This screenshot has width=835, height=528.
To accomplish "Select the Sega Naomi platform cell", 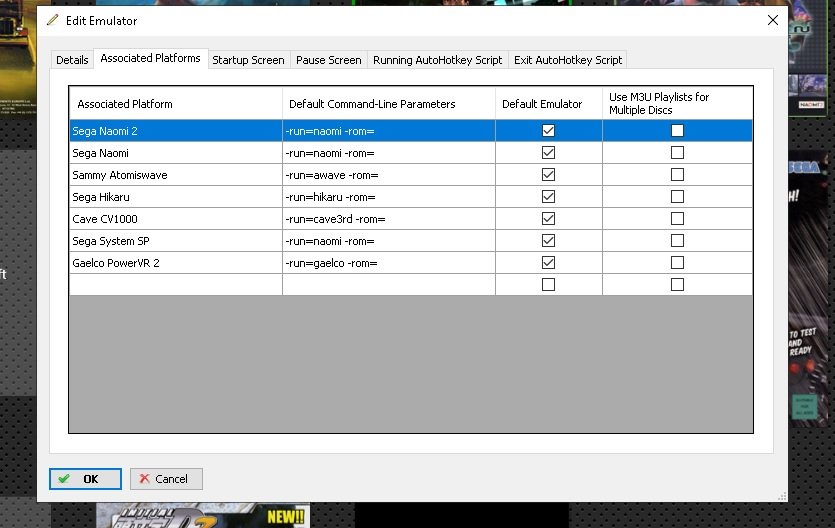I will point(176,153).
